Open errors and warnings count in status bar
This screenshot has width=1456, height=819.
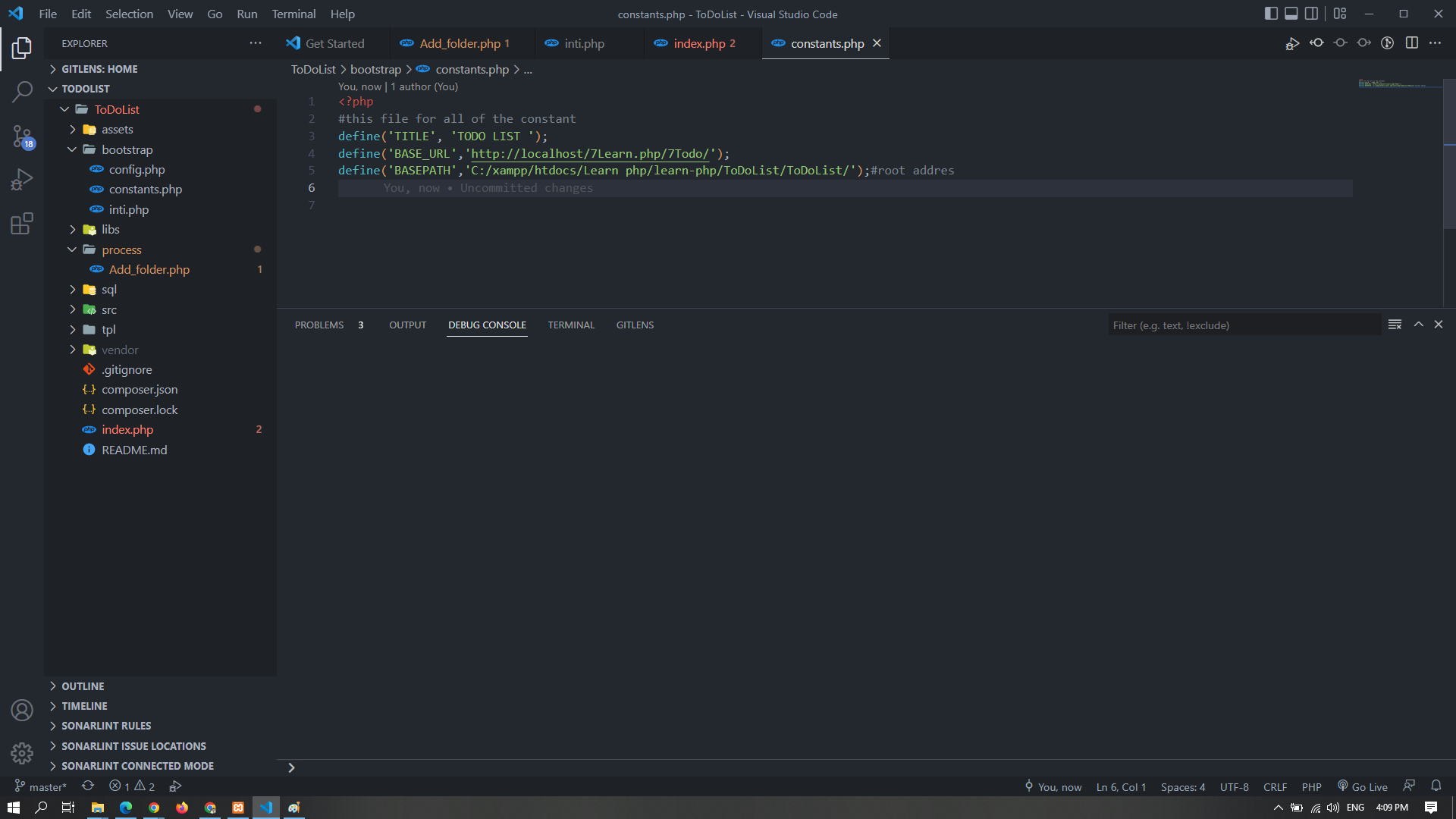point(132,786)
